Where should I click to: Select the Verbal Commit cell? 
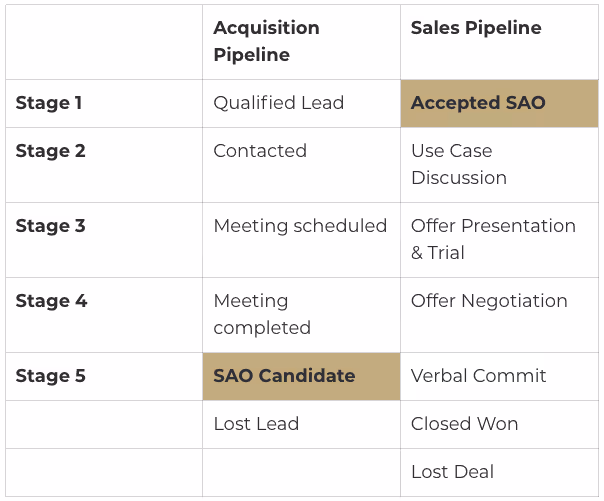499,376
